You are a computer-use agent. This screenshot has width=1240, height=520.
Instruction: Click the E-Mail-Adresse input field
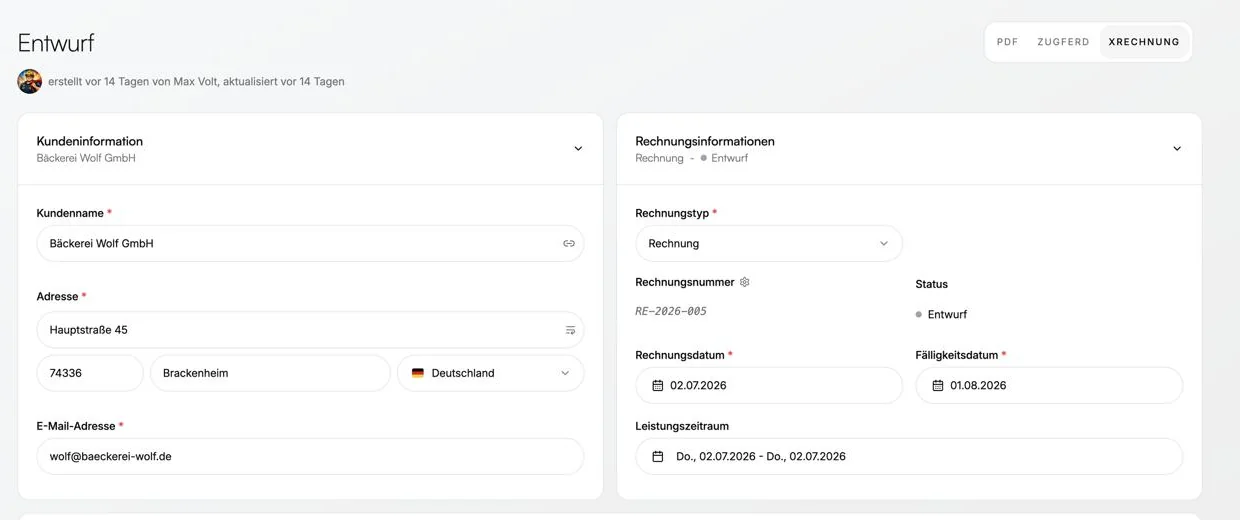click(310, 456)
